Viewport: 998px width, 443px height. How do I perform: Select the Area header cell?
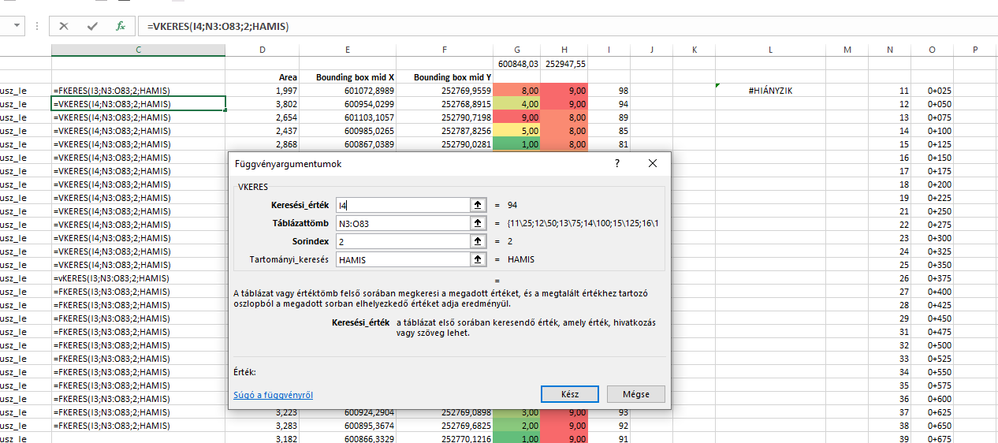point(262,77)
